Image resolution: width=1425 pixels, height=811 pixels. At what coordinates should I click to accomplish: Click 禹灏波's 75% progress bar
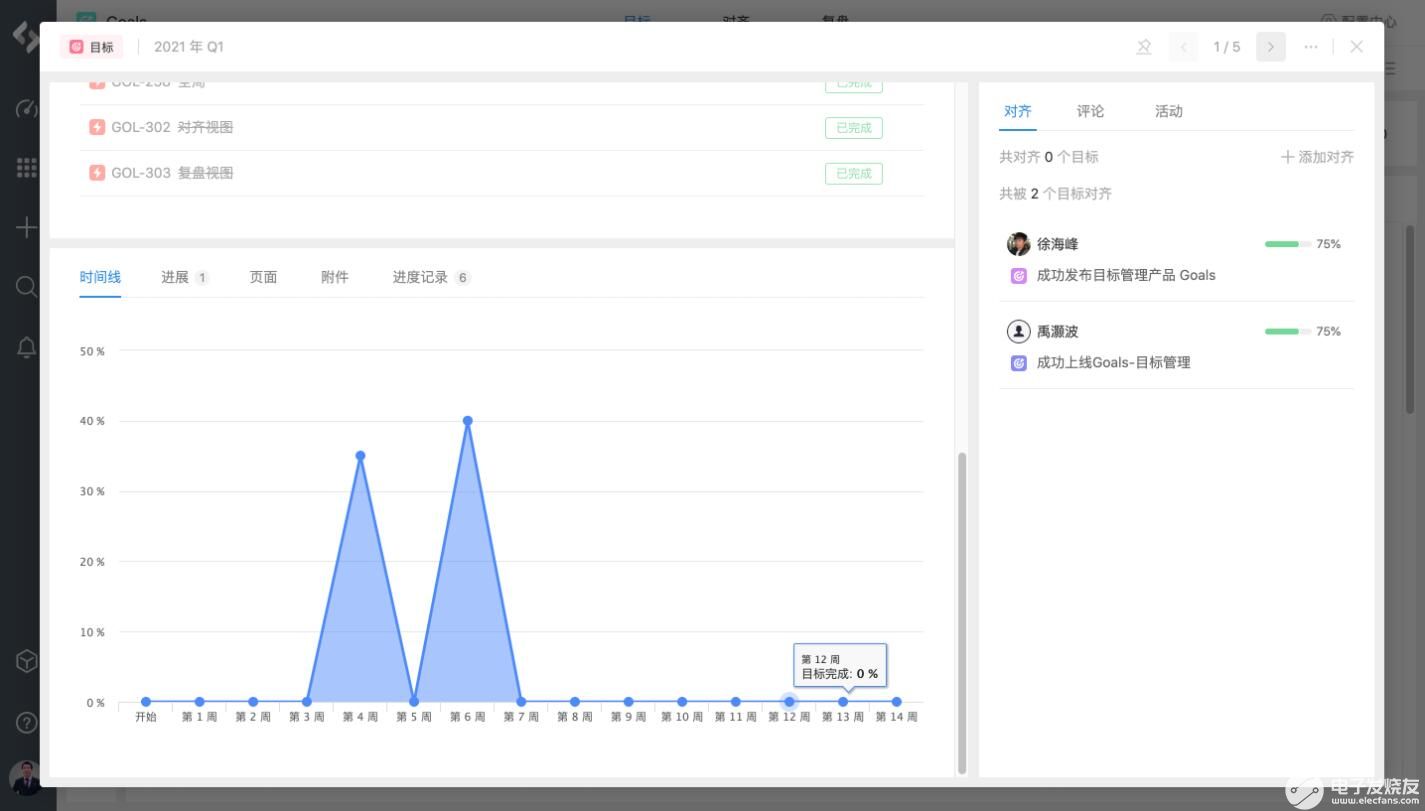(x=1288, y=331)
